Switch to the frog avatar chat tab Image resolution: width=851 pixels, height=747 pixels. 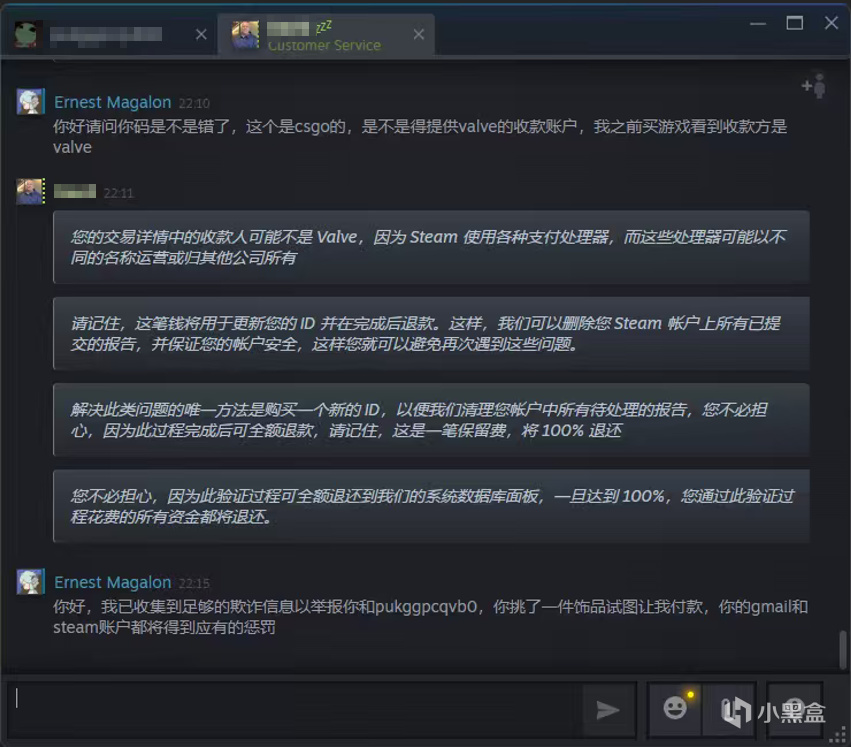[109, 34]
